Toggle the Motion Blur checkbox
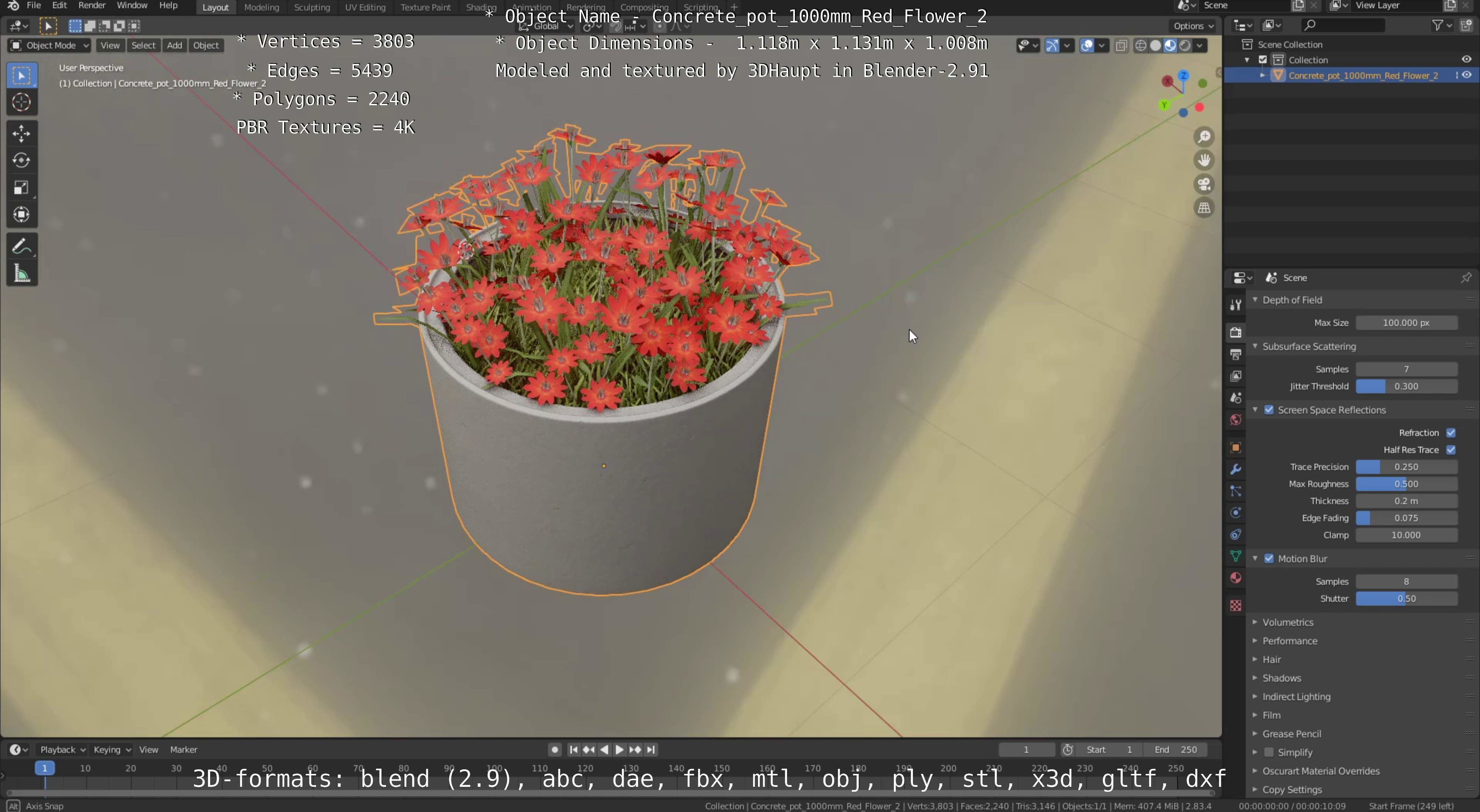Screen dimensions: 1480x812 coord(1269,558)
